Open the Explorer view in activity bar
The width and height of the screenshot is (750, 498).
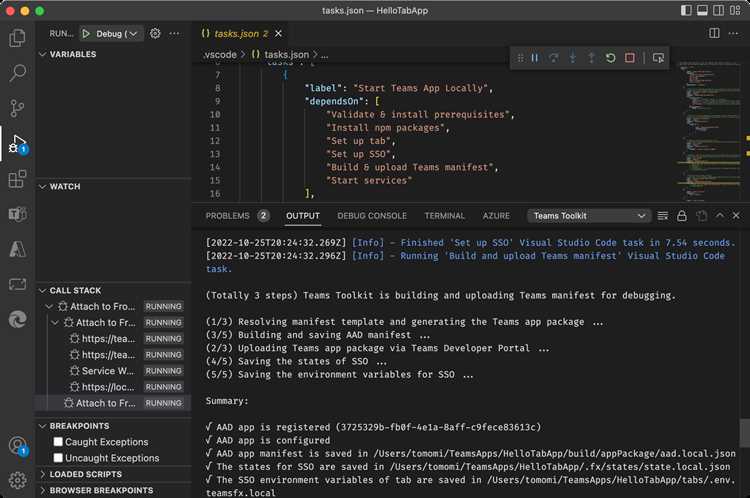click(x=17, y=38)
